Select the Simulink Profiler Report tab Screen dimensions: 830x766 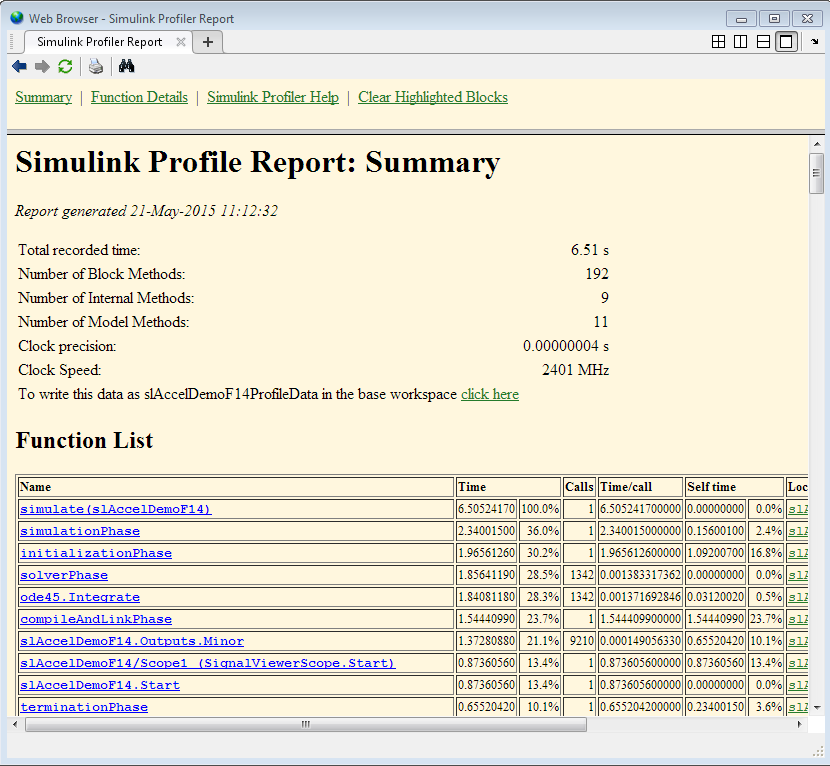pos(99,42)
